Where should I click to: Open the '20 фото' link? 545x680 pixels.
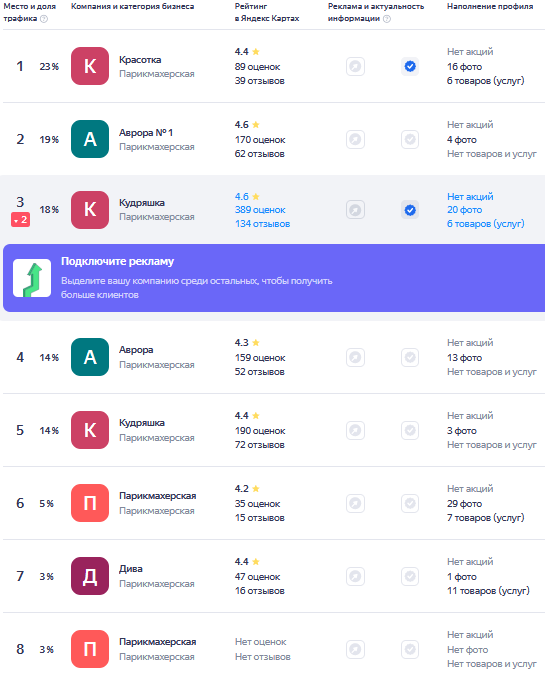[464, 210]
